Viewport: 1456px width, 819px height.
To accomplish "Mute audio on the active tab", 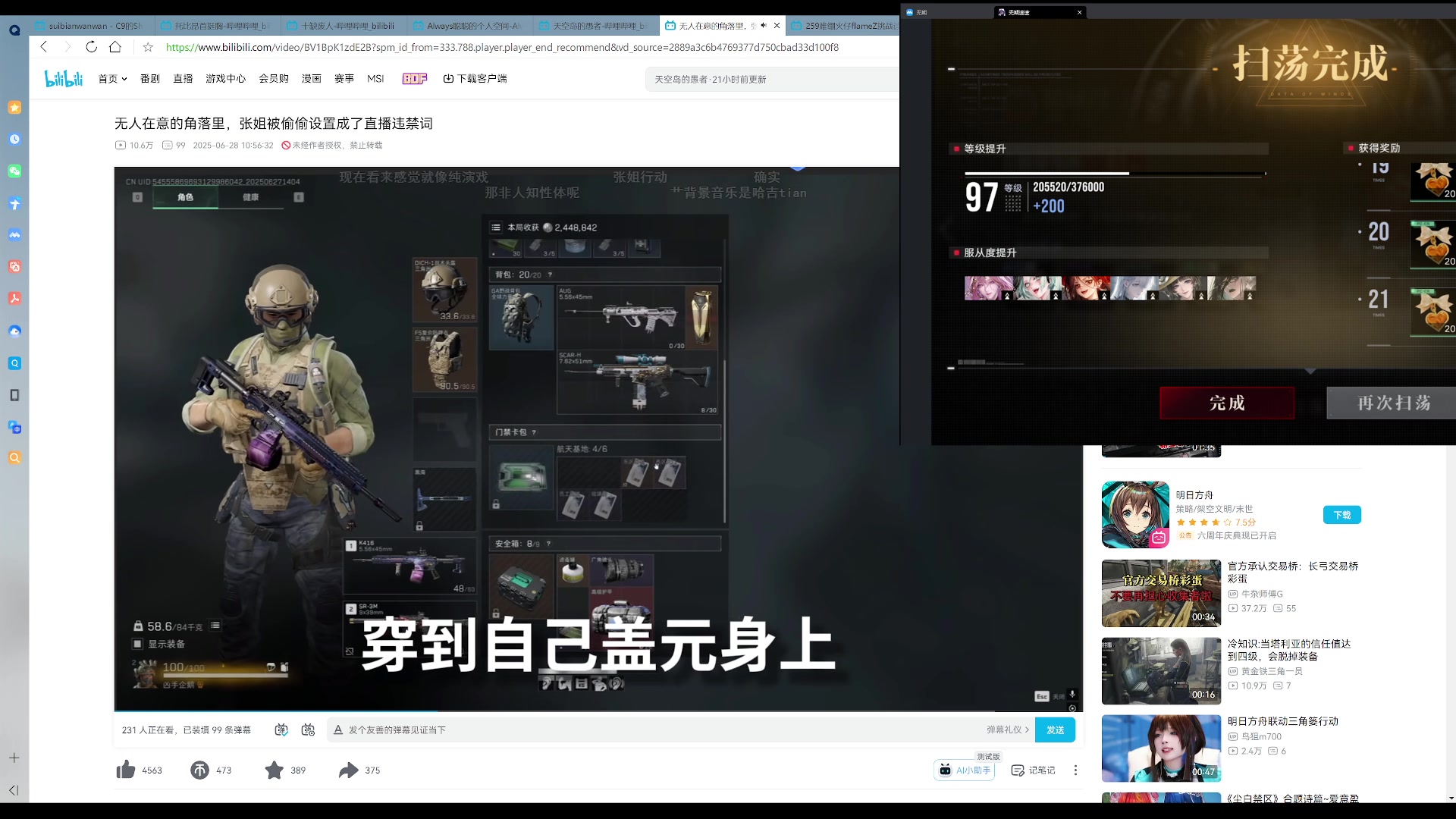I will 764,25.
